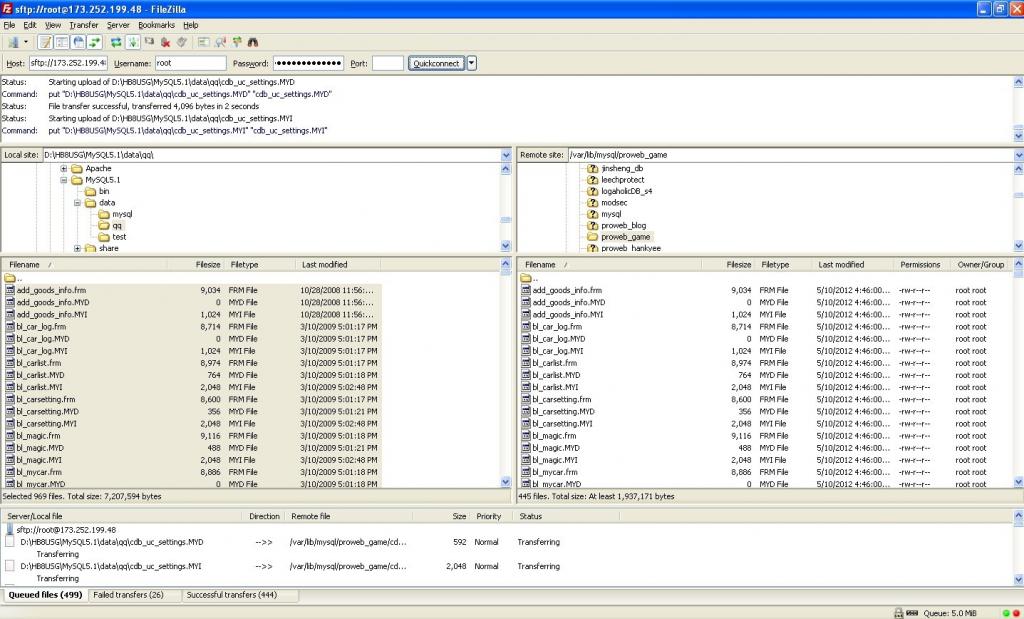Open the Quickconnect history dropdown arrow
The image size is (1024, 619).
[472, 63]
